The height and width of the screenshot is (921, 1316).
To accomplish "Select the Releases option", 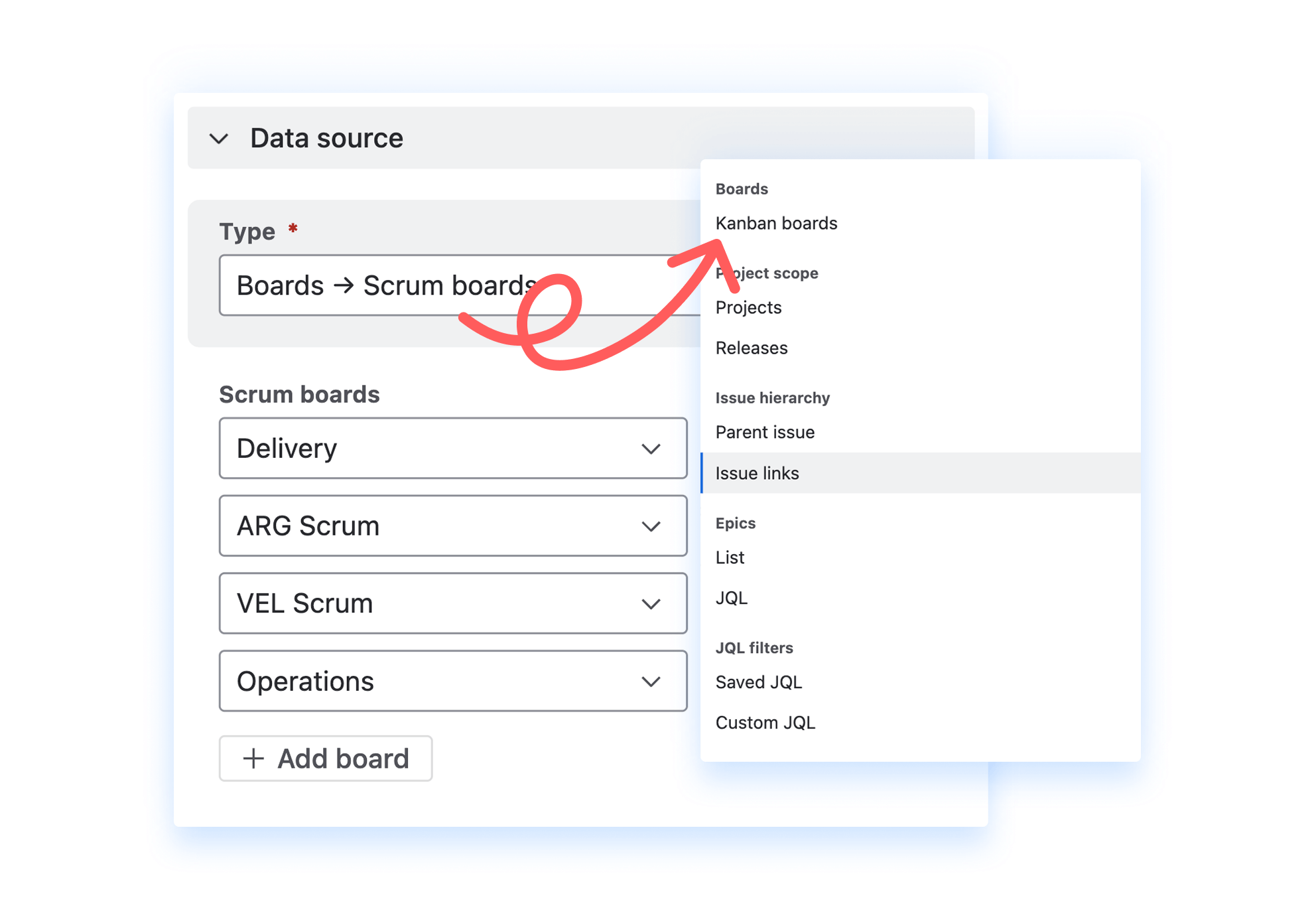I will point(752,348).
